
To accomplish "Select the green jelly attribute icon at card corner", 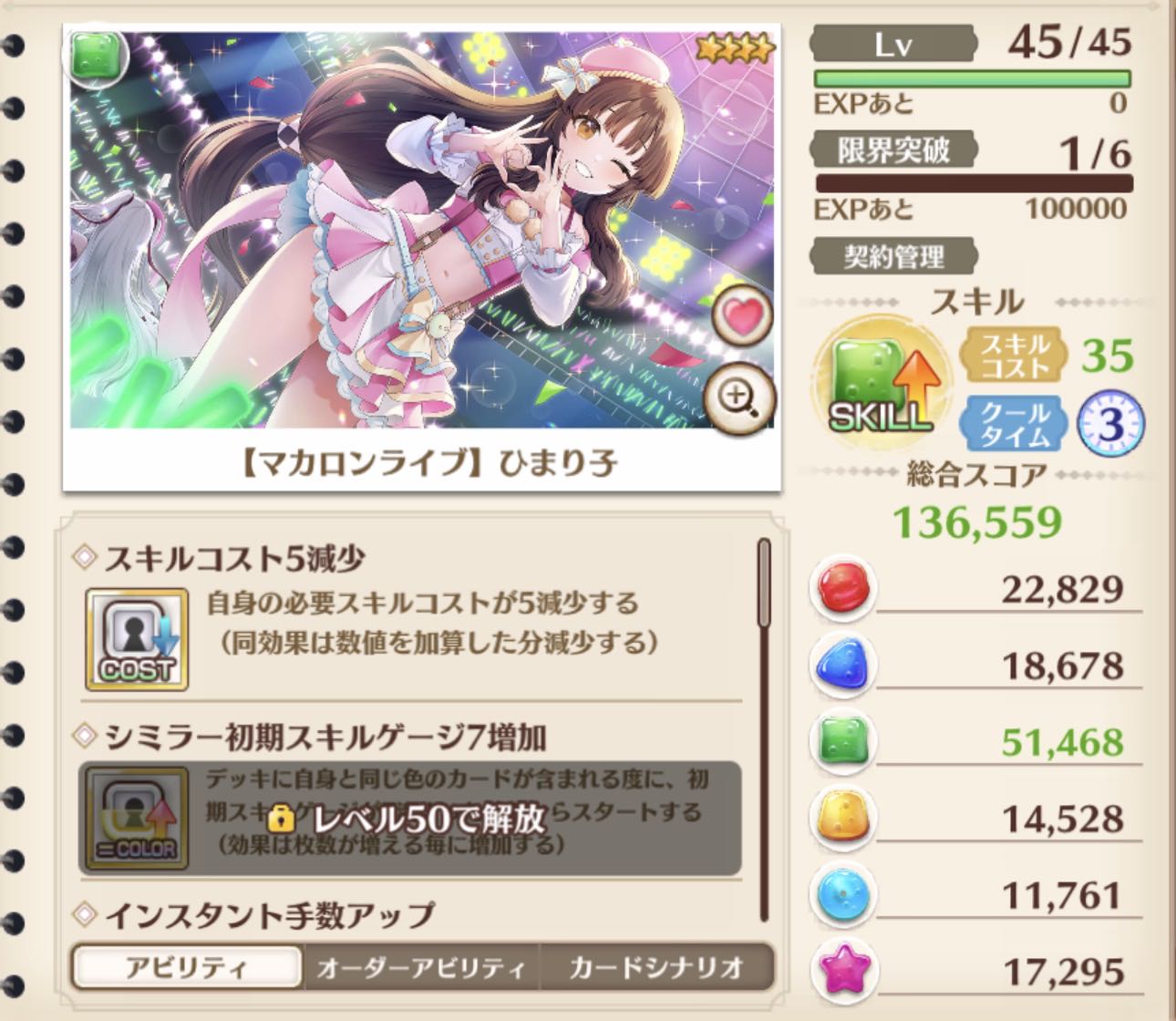I will tap(95, 54).
